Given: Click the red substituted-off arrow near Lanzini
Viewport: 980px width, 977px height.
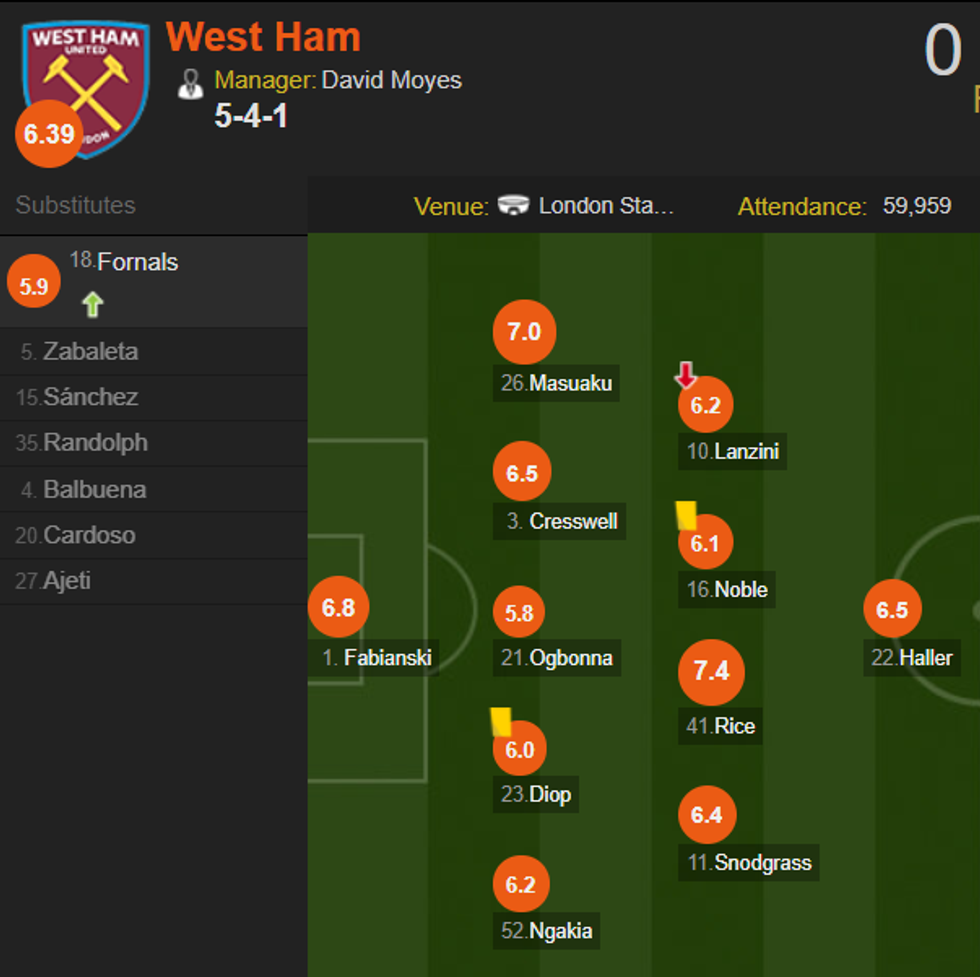Looking at the screenshot, I should [x=685, y=376].
